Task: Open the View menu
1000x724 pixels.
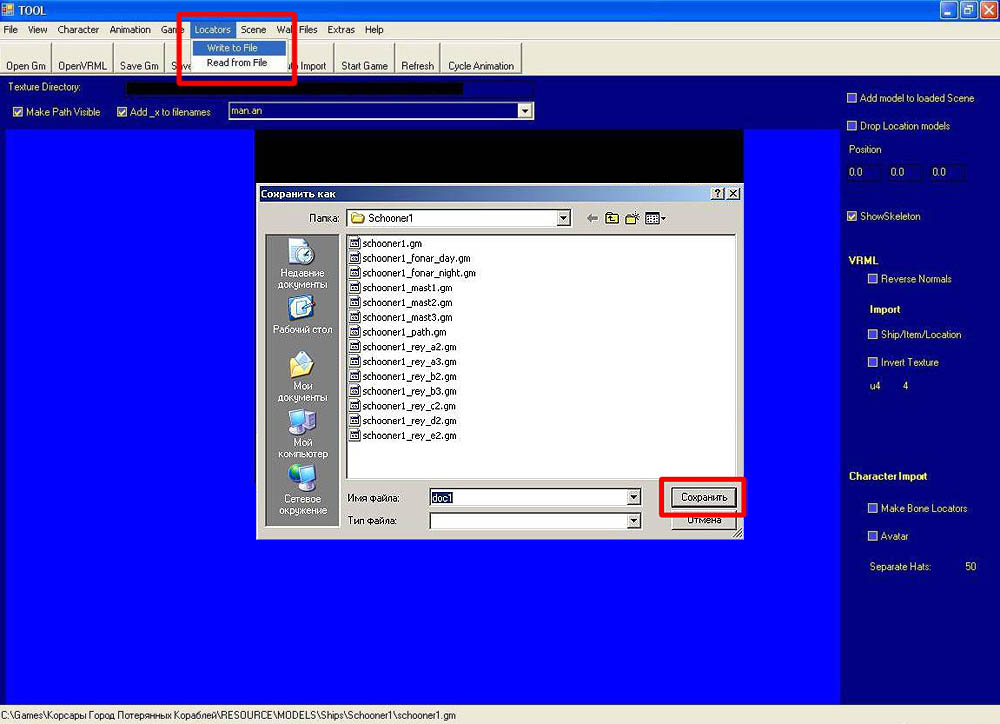Action: pos(37,29)
